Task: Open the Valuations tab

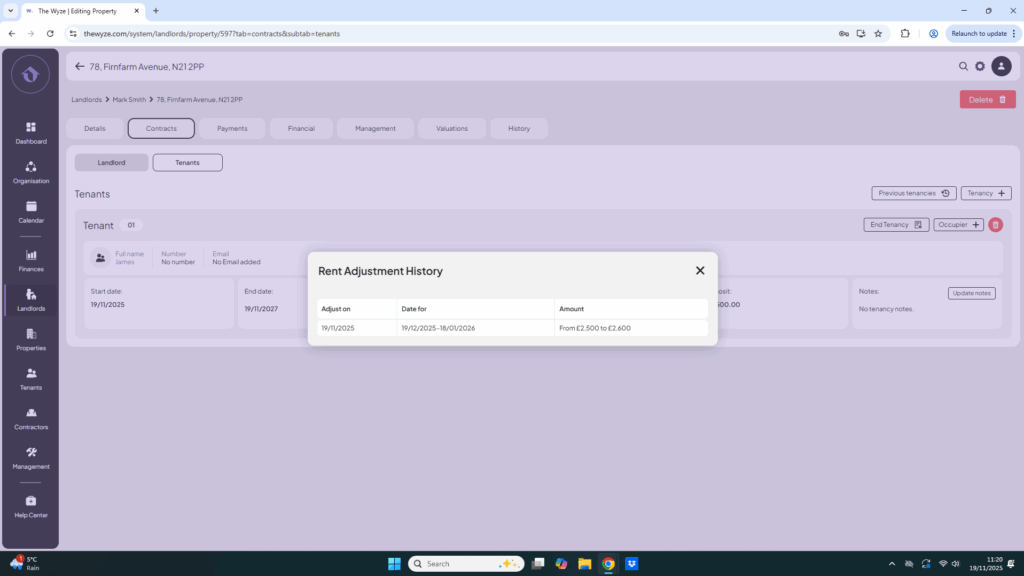Action: tap(451, 128)
